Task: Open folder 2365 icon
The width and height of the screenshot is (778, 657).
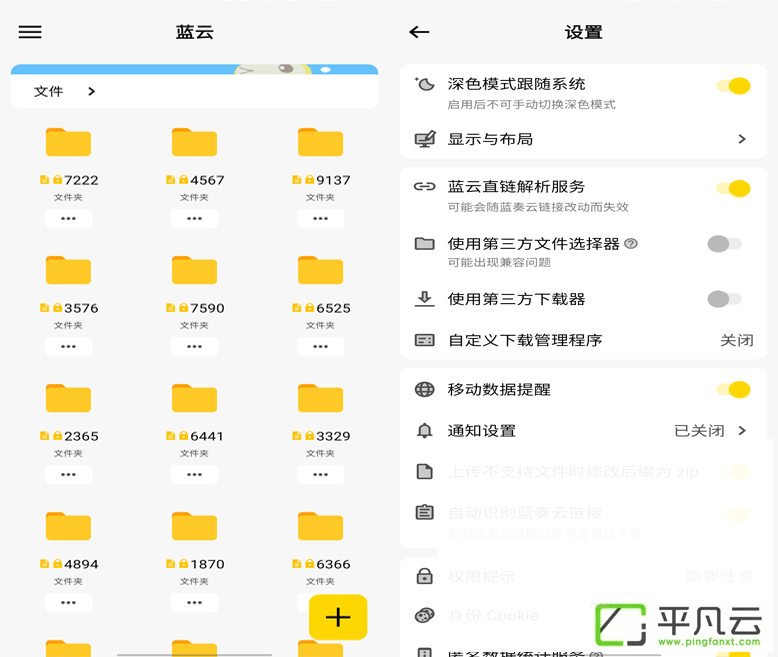Action: pyautogui.click(x=68, y=398)
